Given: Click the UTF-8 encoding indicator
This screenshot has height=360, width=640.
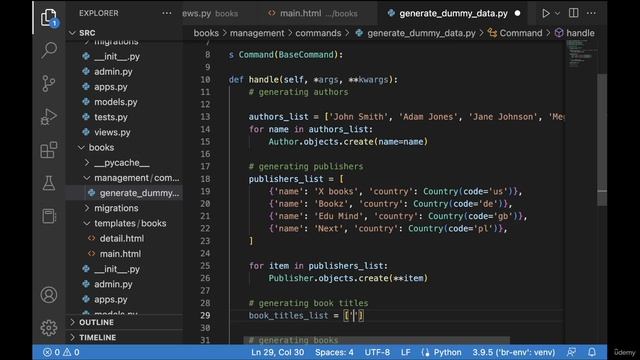Looking at the screenshot, I should point(377,352).
